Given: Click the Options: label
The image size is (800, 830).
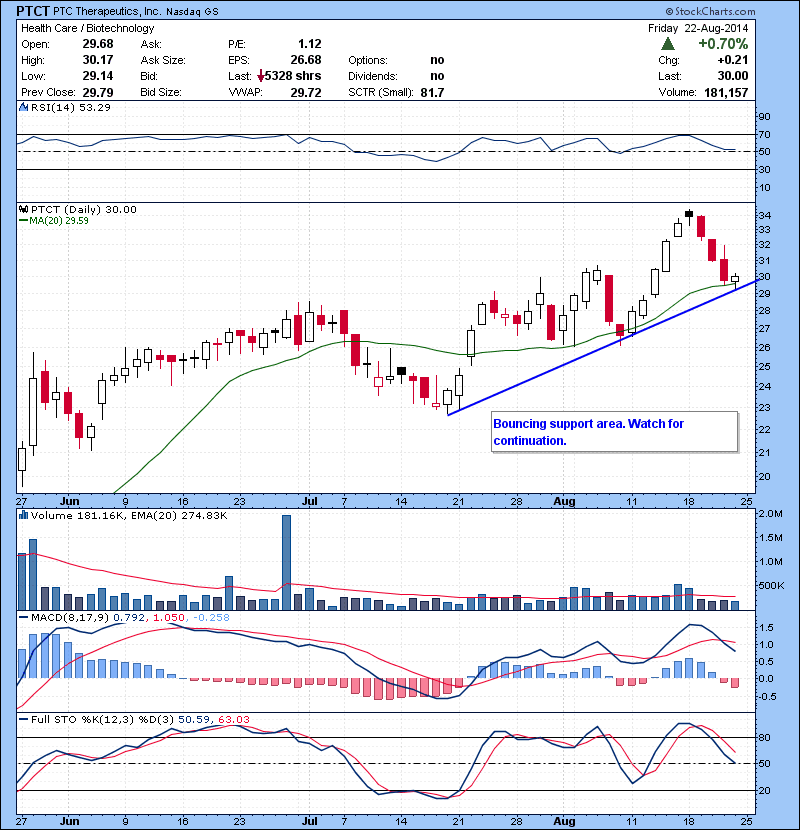Looking at the screenshot, I should click(x=368, y=60).
